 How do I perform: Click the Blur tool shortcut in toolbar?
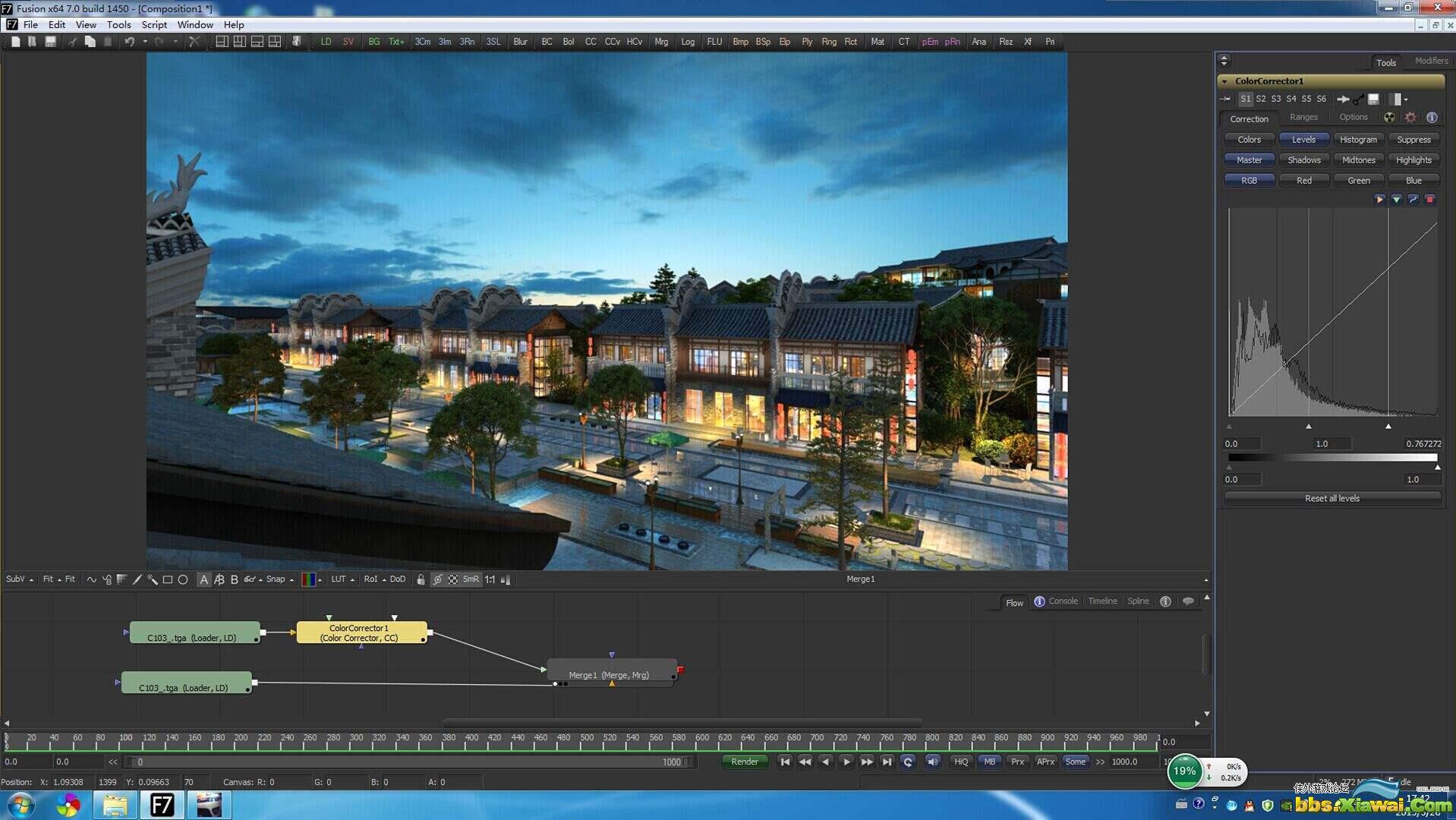[x=520, y=42]
